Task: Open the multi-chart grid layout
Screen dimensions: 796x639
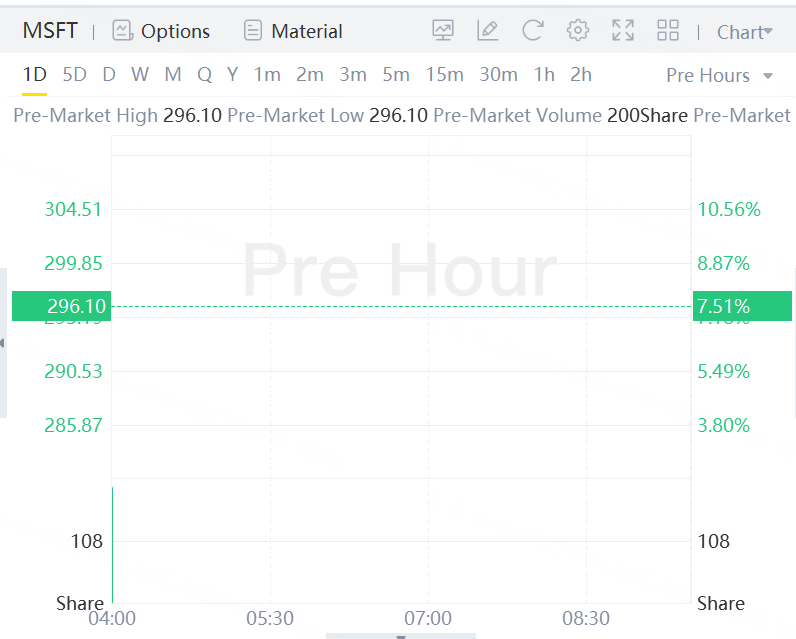Action: [x=668, y=31]
